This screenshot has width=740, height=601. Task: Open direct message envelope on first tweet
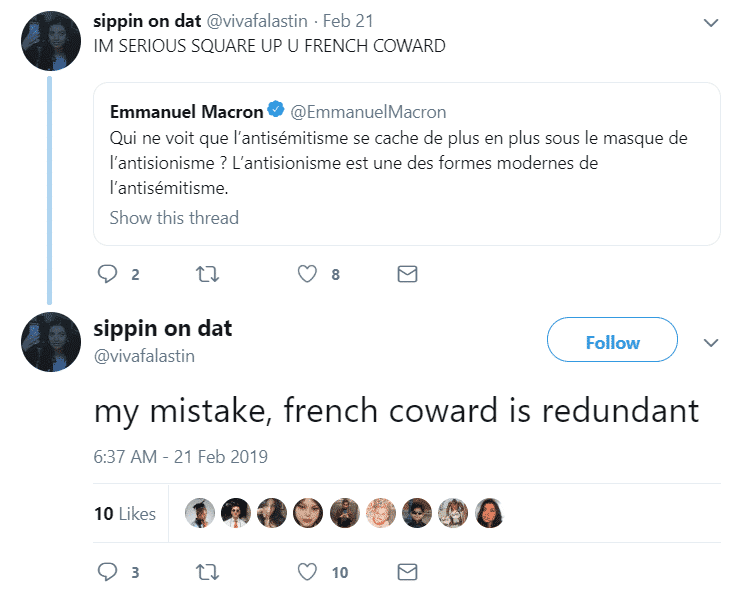407,274
